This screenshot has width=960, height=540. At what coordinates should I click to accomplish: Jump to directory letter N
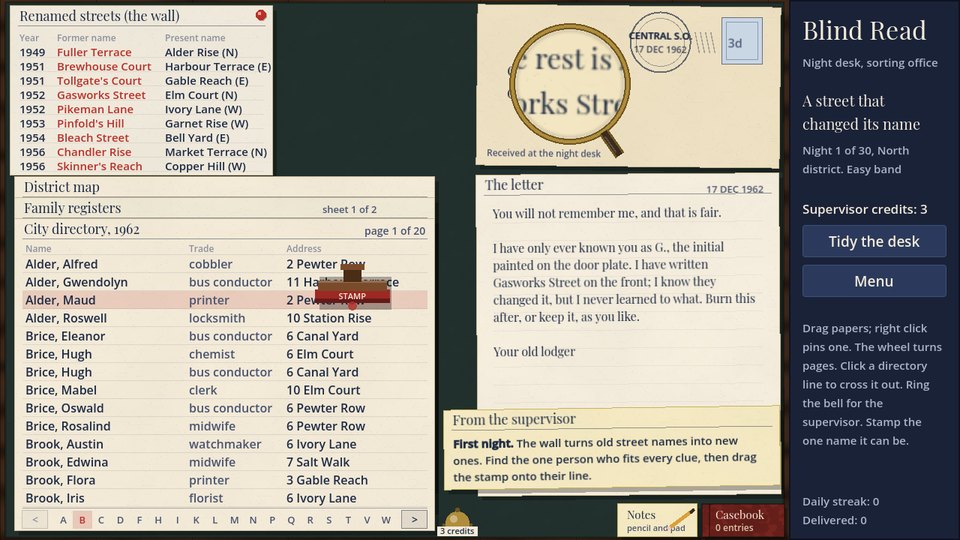(253, 520)
